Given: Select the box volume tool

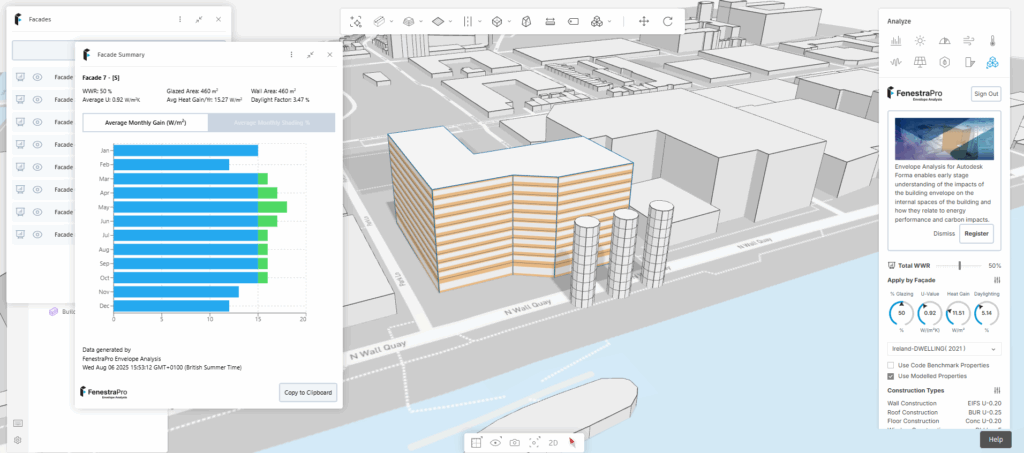Looking at the screenshot, I should [497, 22].
